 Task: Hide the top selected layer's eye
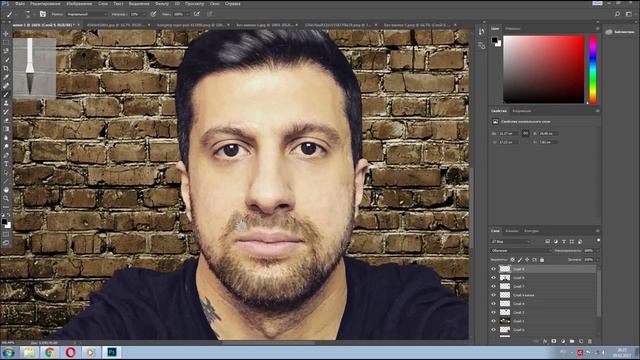coord(493,269)
